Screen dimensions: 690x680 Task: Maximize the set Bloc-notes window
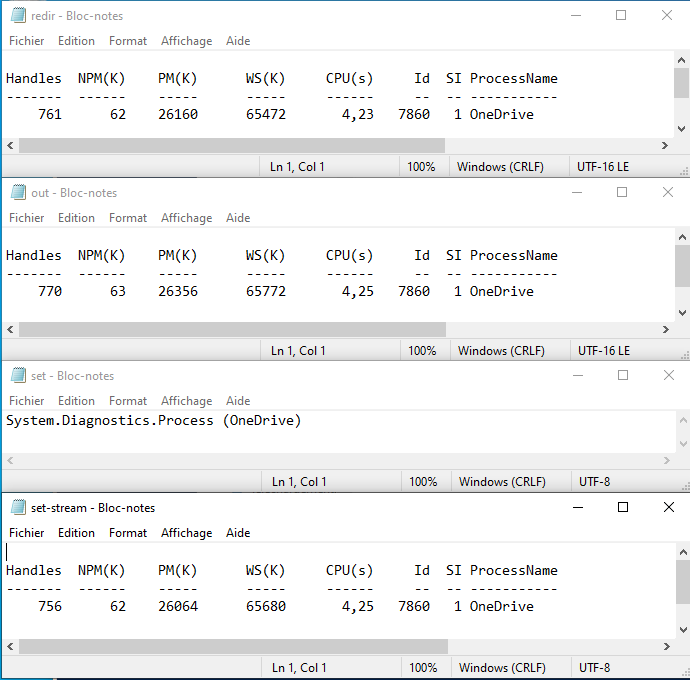click(x=622, y=375)
